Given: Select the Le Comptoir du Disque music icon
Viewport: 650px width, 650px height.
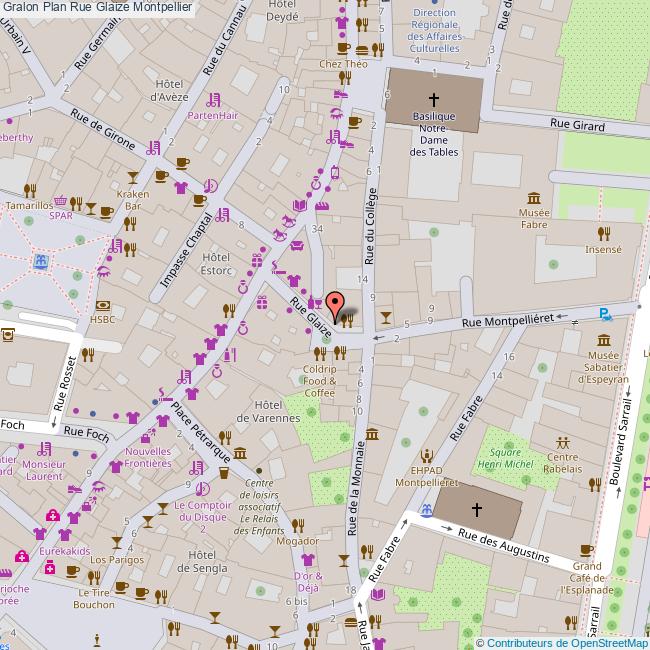Looking at the screenshot, I should (x=203, y=489).
